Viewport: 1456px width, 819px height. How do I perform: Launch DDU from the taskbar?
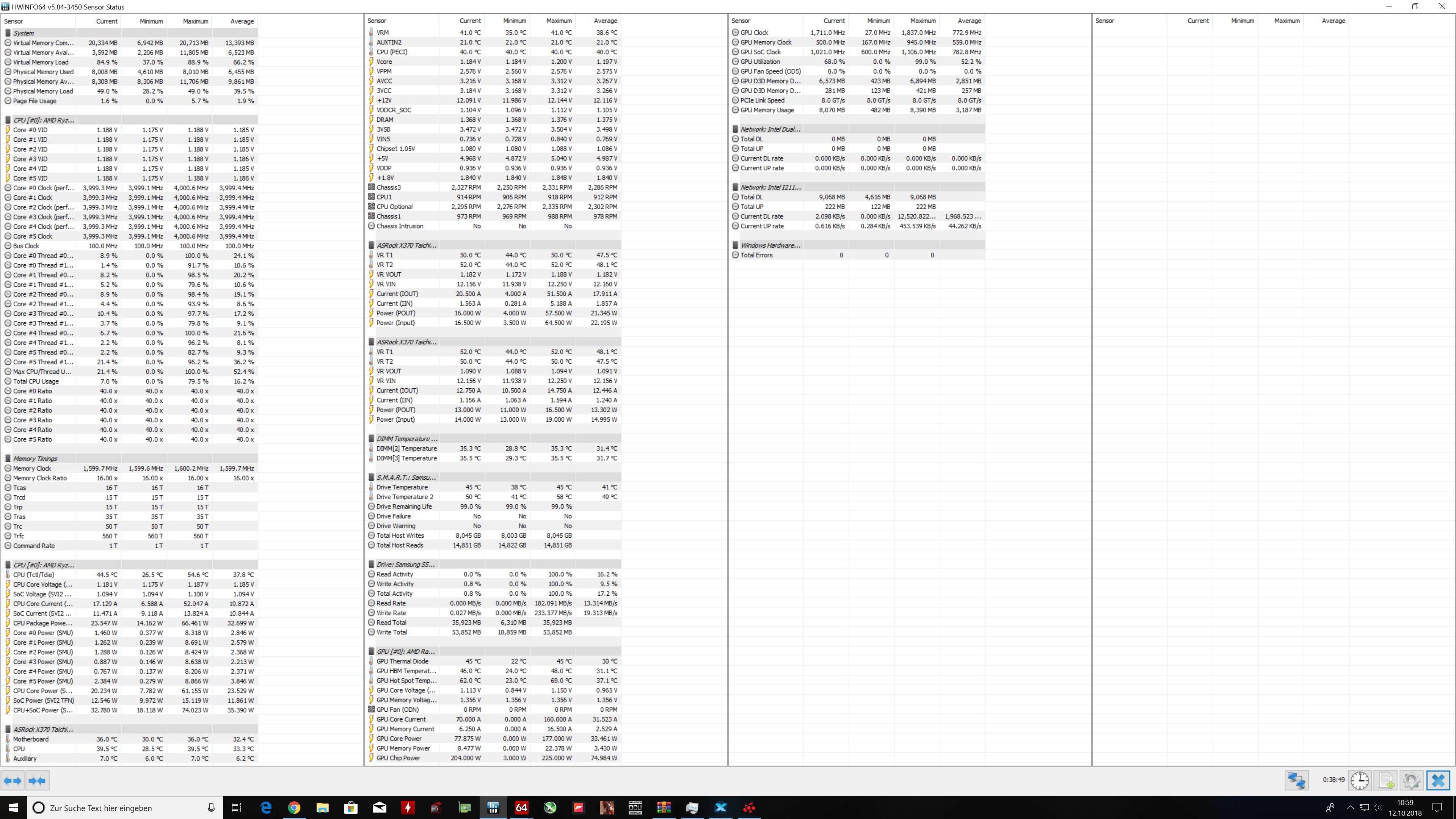(x=635, y=808)
